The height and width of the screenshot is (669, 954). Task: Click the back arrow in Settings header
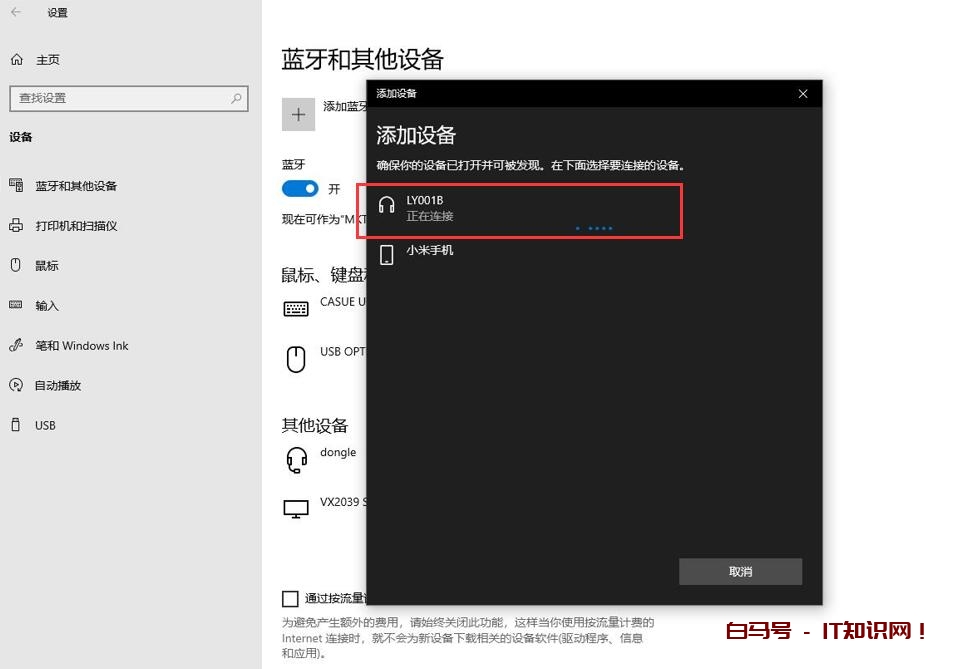(16, 13)
